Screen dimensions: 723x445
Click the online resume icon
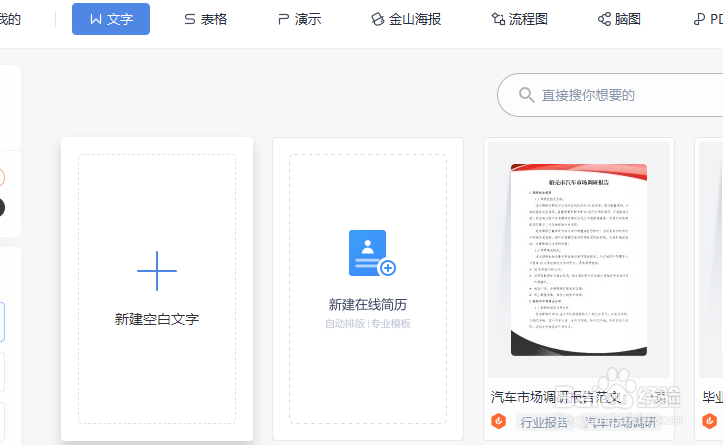pos(372,253)
